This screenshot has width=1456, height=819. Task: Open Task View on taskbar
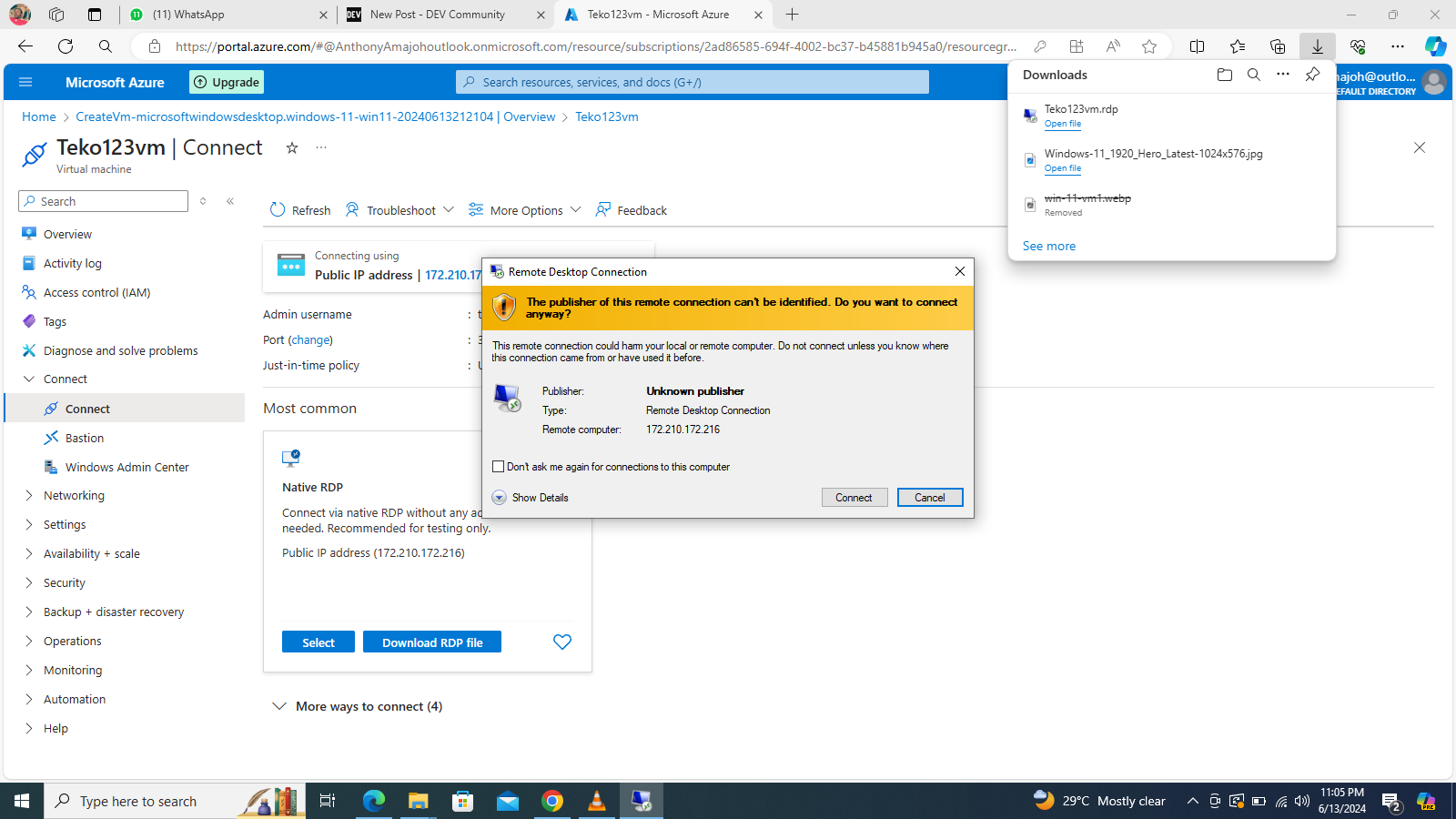point(328,801)
